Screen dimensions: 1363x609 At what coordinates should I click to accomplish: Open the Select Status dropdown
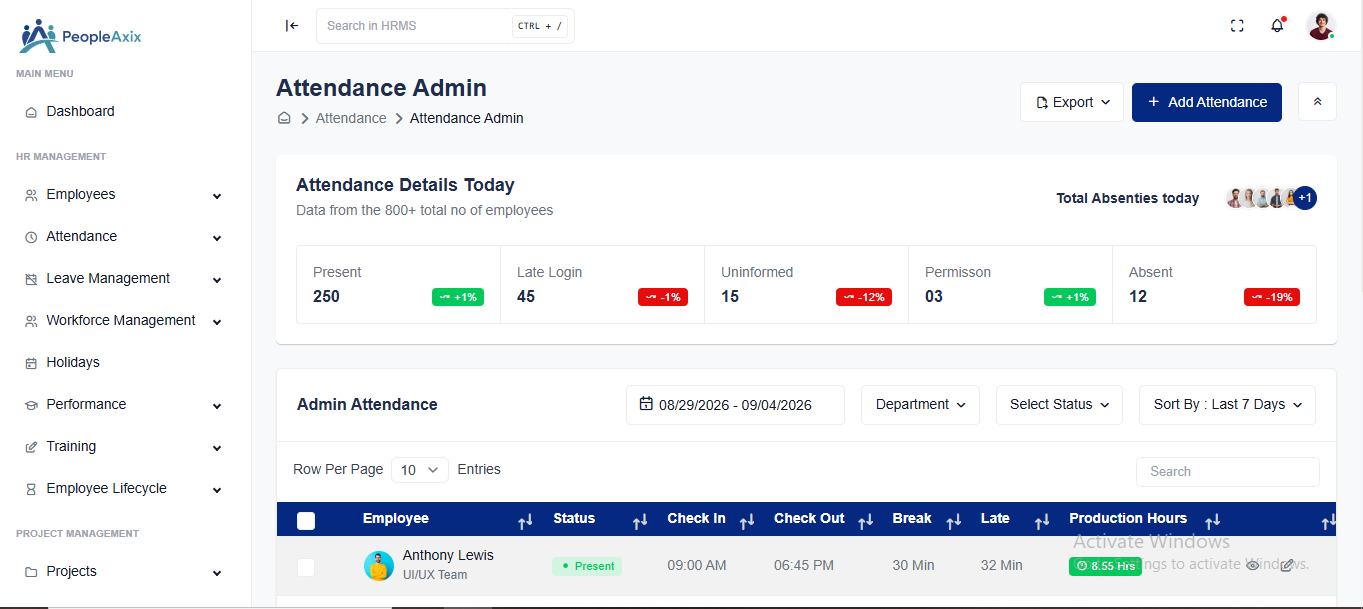1059,405
